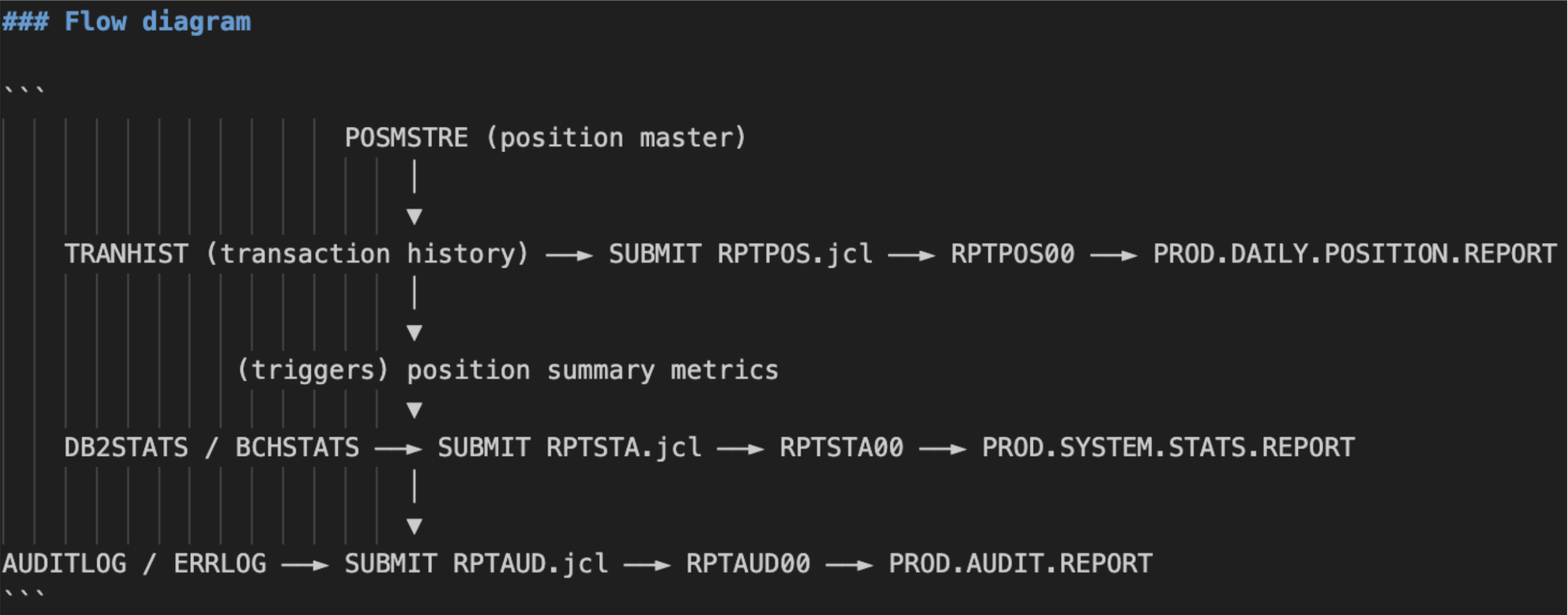This screenshot has height=615, width=1568.
Task: Click on the RPTSTA00 program name
Action: tap(841, 448)
